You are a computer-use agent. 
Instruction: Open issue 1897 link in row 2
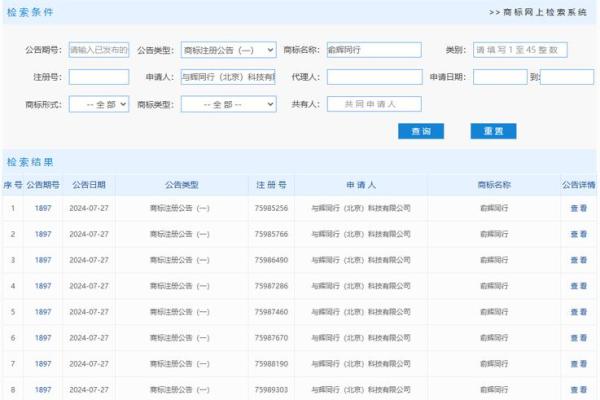point(43,234)
